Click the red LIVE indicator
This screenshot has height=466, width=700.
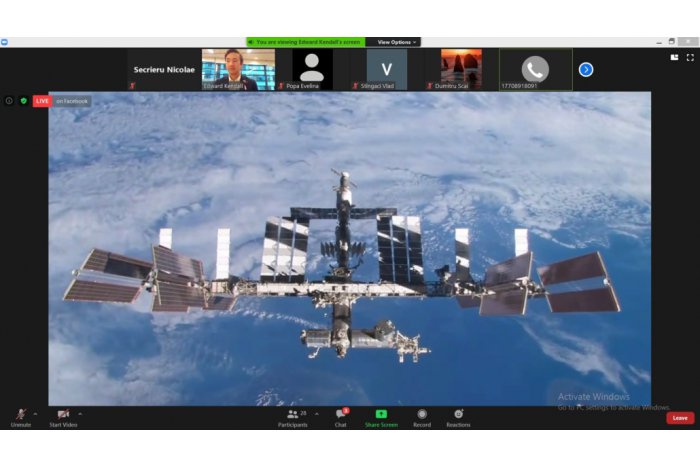(42, 101)
